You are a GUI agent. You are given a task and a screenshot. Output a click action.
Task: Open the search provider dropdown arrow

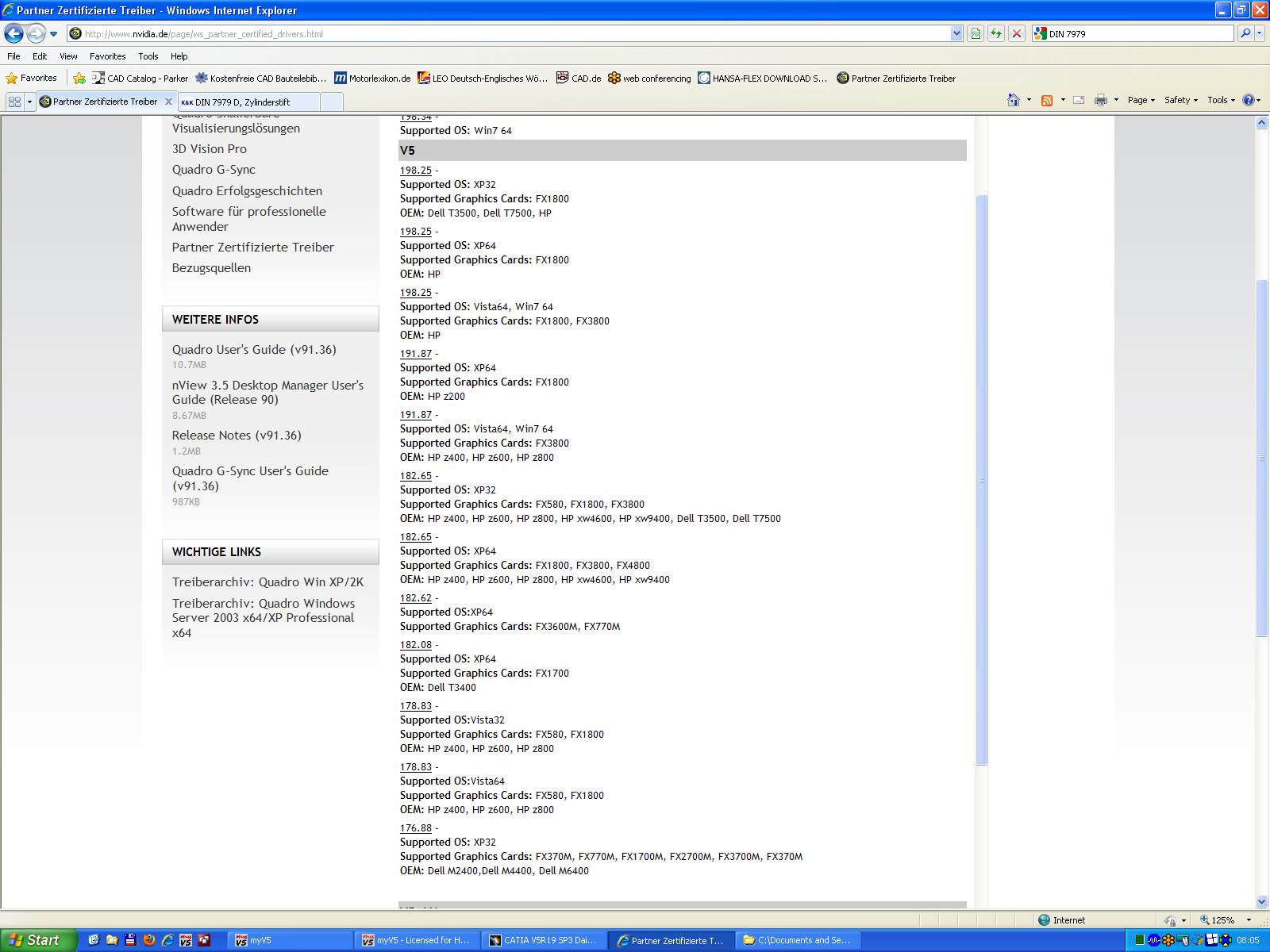1260,33
